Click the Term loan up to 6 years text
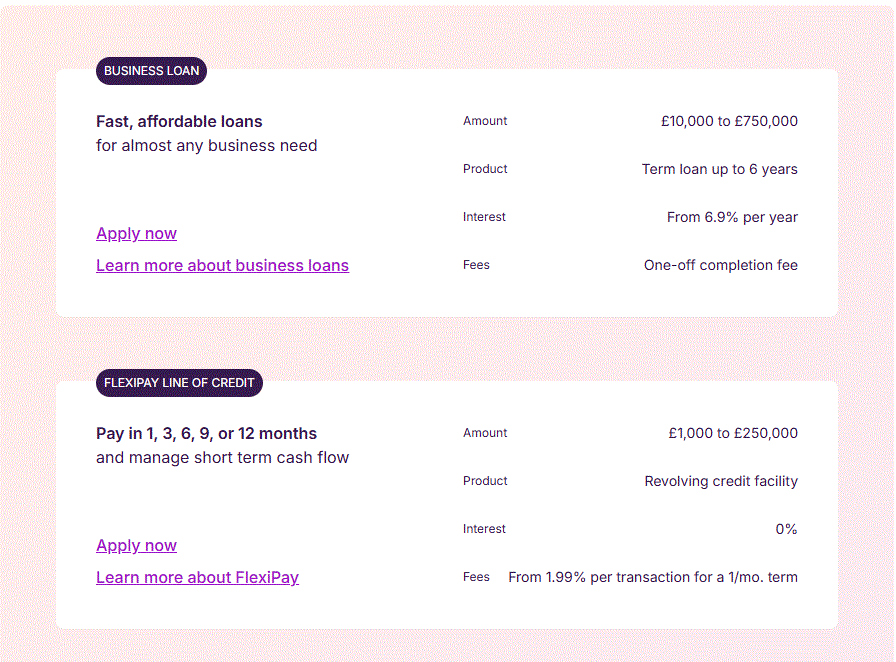 pos(719,170)
